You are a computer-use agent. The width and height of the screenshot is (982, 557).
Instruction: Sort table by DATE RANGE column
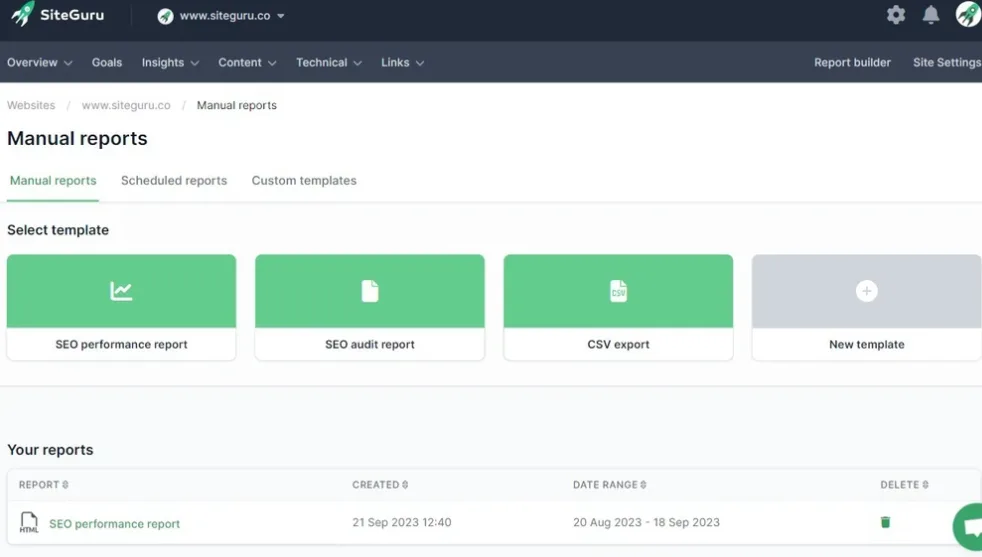point(609,484)
